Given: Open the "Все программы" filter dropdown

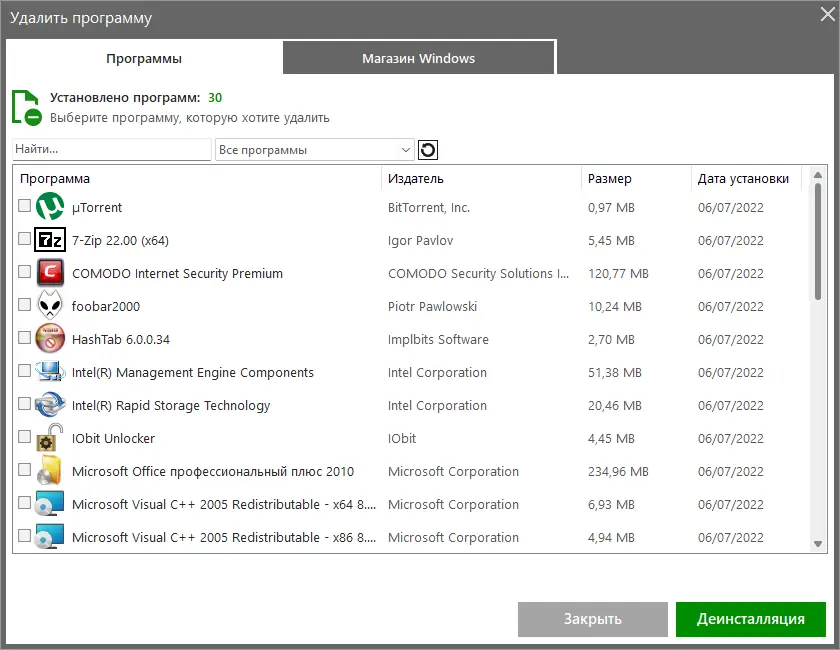Looking at the screenshot, I should (314, 150).
